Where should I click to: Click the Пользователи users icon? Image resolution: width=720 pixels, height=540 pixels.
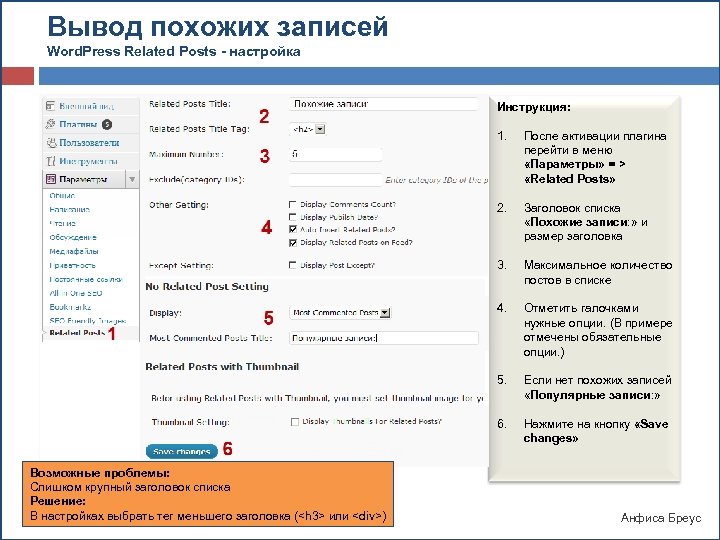(51, 143)
